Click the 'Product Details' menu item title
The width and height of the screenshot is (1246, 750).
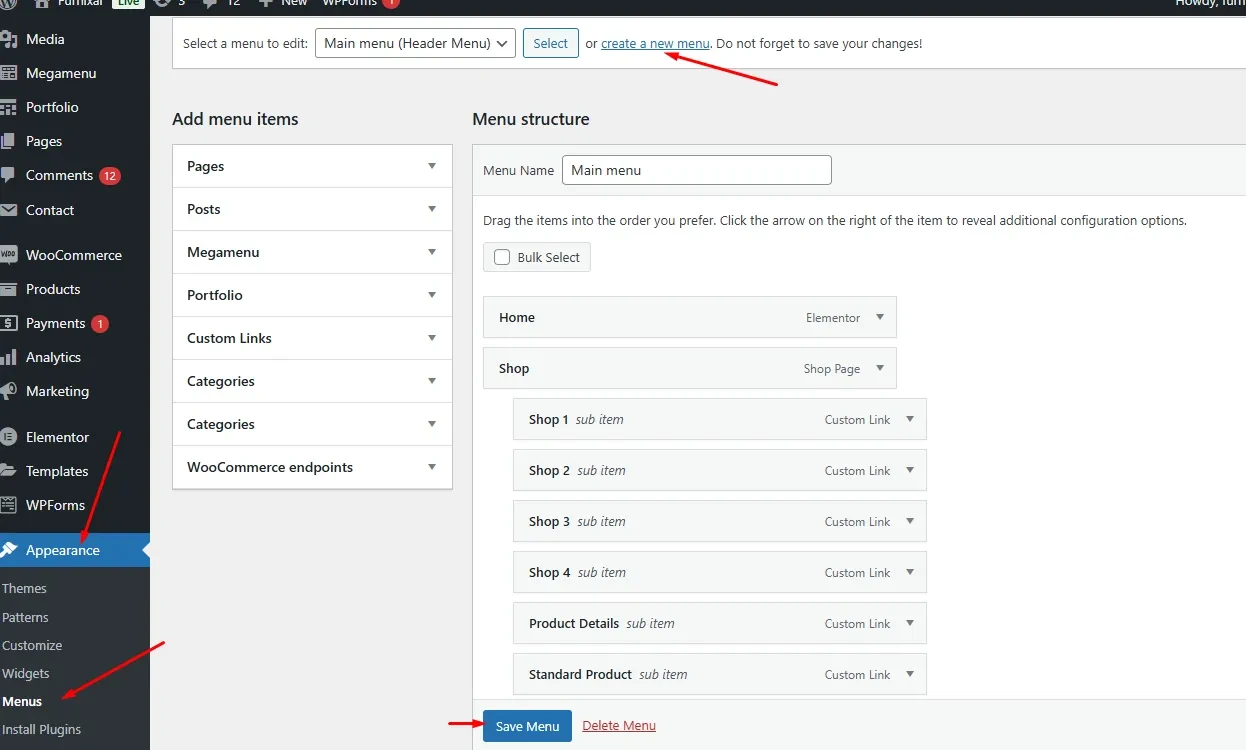pos(574,623)
